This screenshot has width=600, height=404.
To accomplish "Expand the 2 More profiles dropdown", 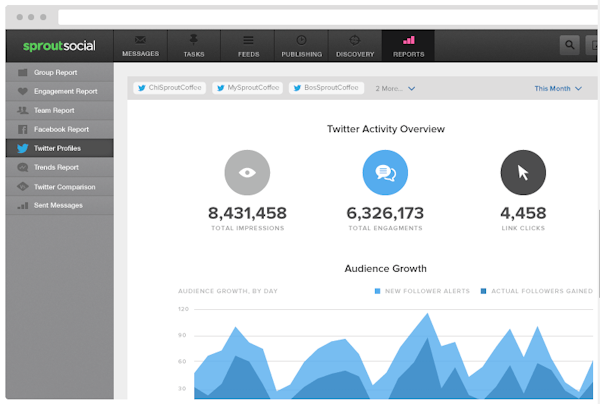I will (395, 88).
